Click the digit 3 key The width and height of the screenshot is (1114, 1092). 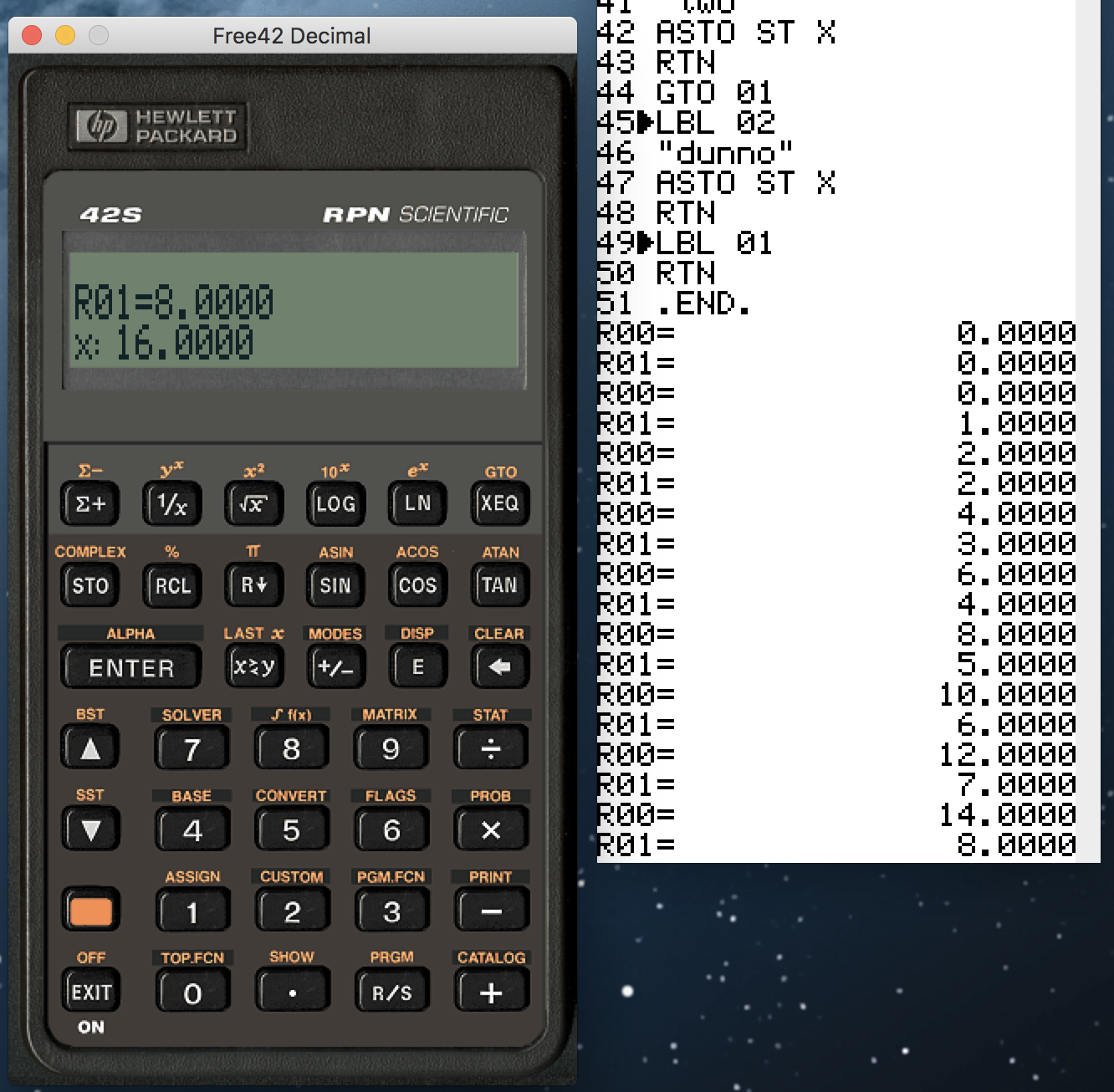point(391,911)
